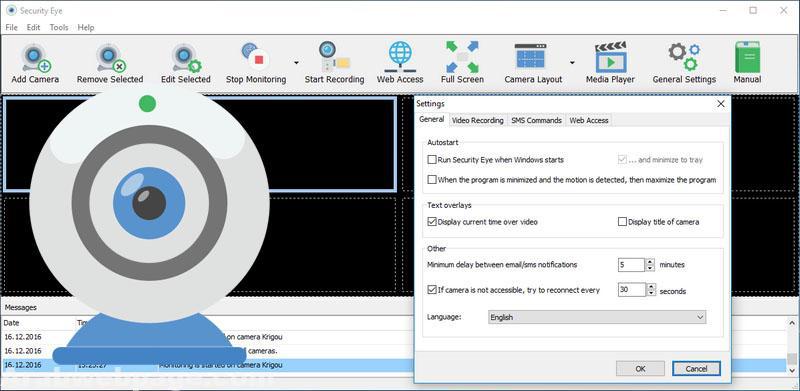
Task: Expand the Stop Monitoring dropdown arrow
Action: (296, 63)
